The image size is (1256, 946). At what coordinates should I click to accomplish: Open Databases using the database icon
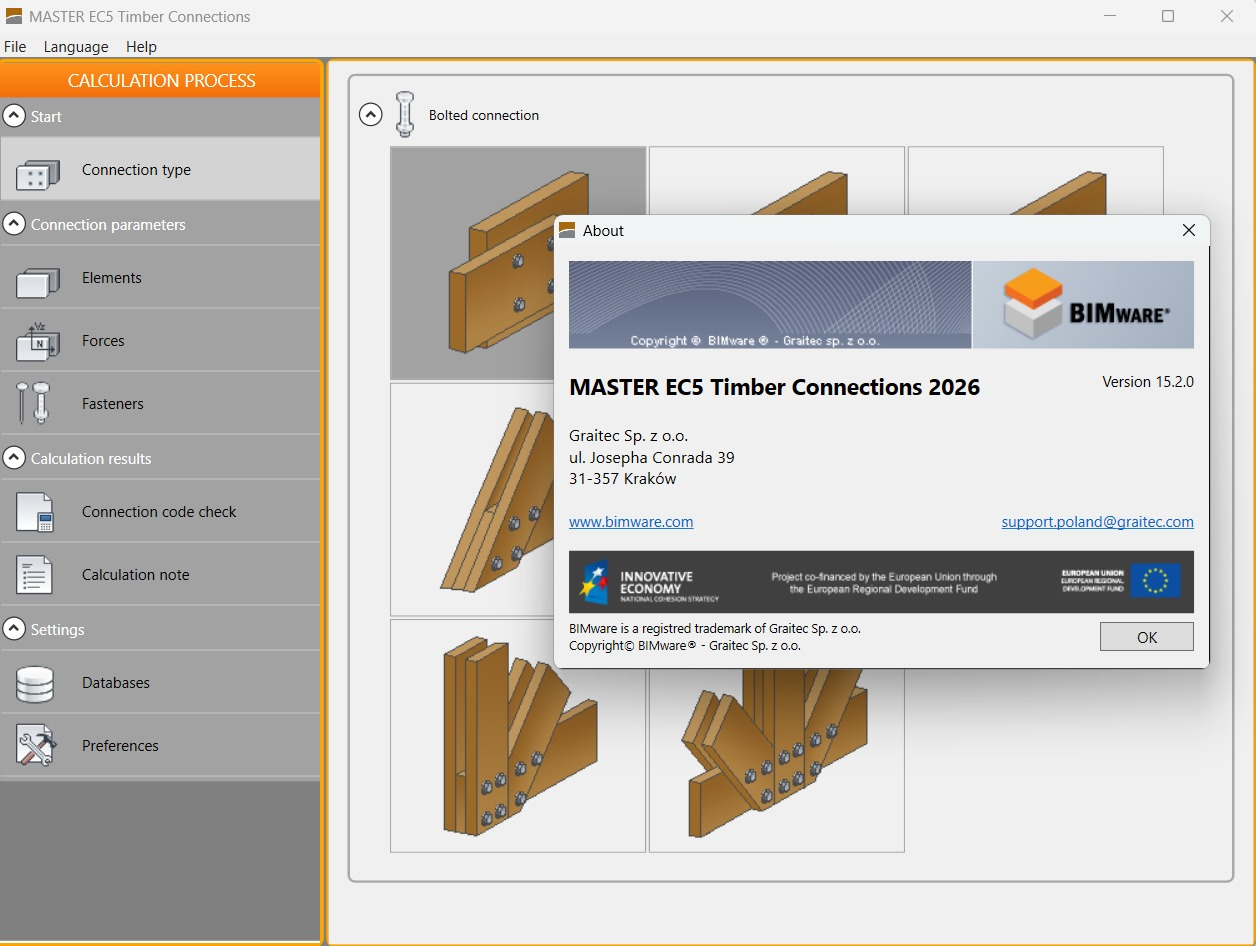pyautogui.click(x=37, y=682)
